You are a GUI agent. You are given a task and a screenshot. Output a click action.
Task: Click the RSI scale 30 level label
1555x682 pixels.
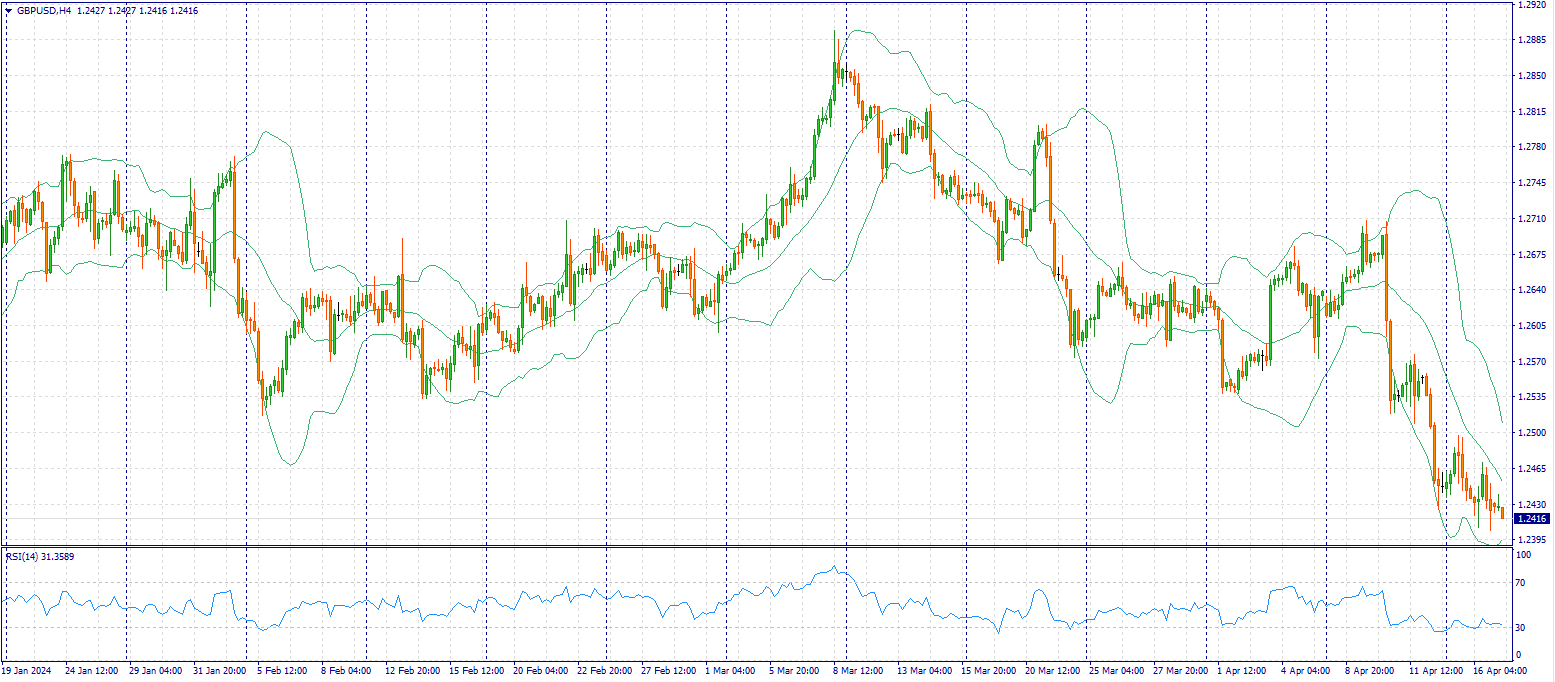click(1522, 628)
